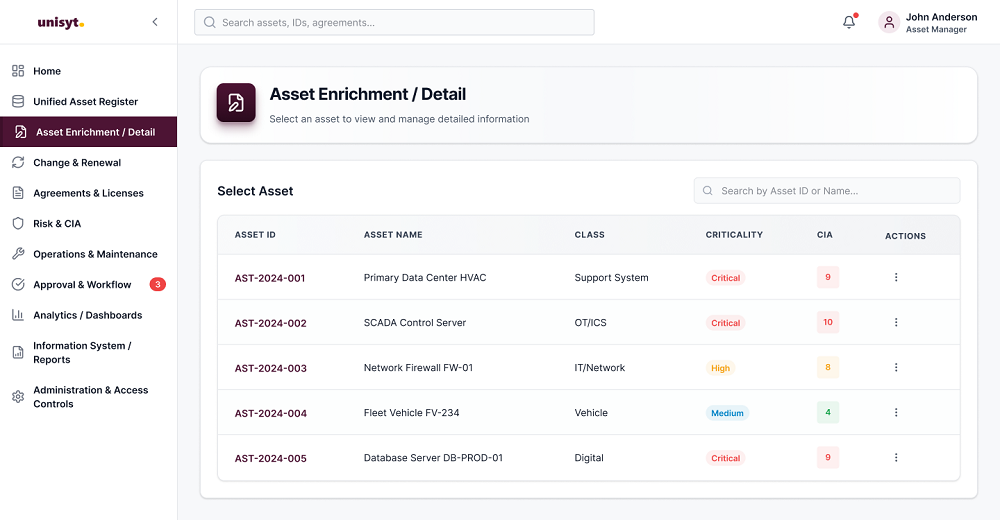Viewport: 1000px width, 520px height.
Task: Click John Anderson profile name
Action: coord(941,17)
